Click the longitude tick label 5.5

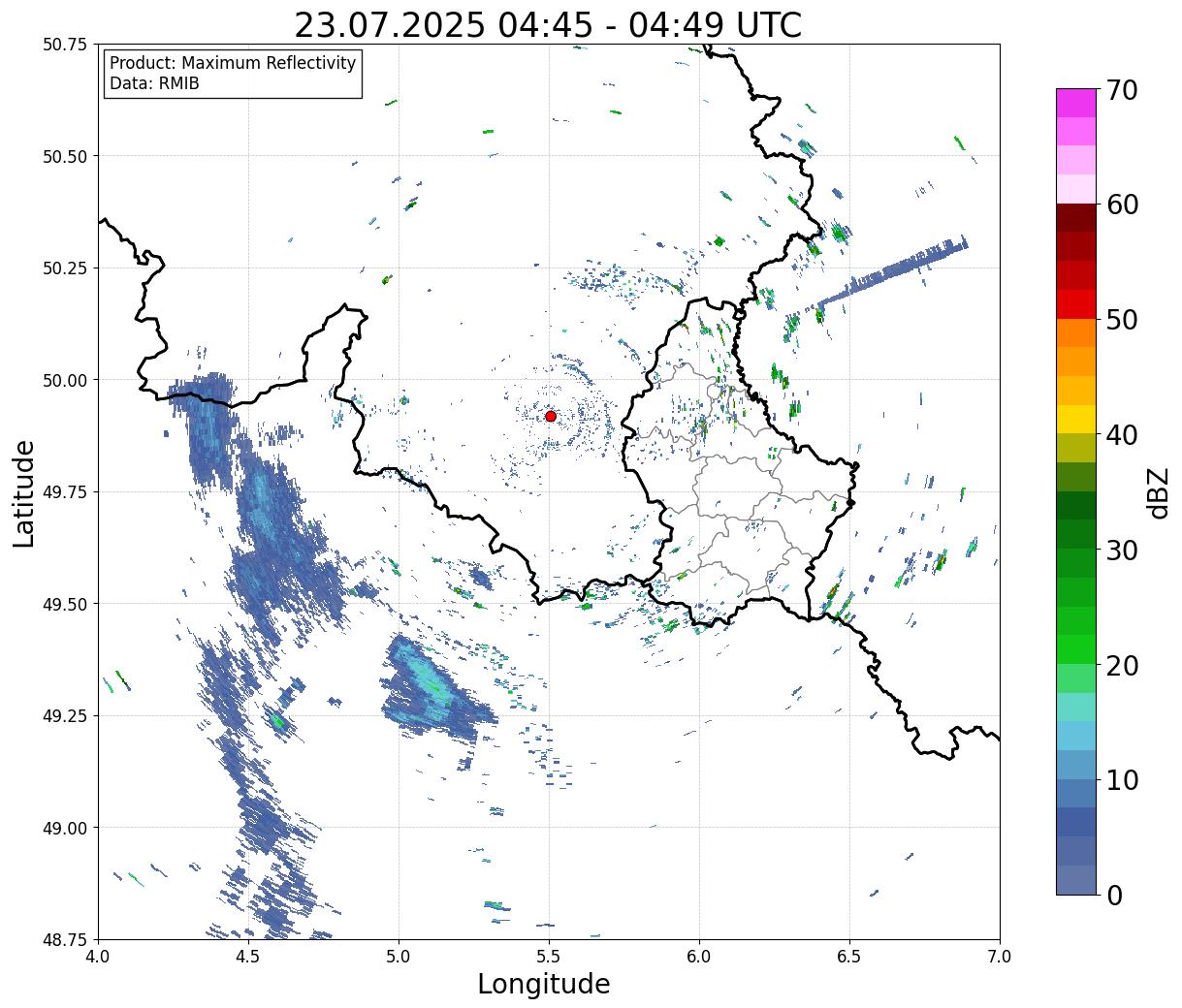coord(549,957)
